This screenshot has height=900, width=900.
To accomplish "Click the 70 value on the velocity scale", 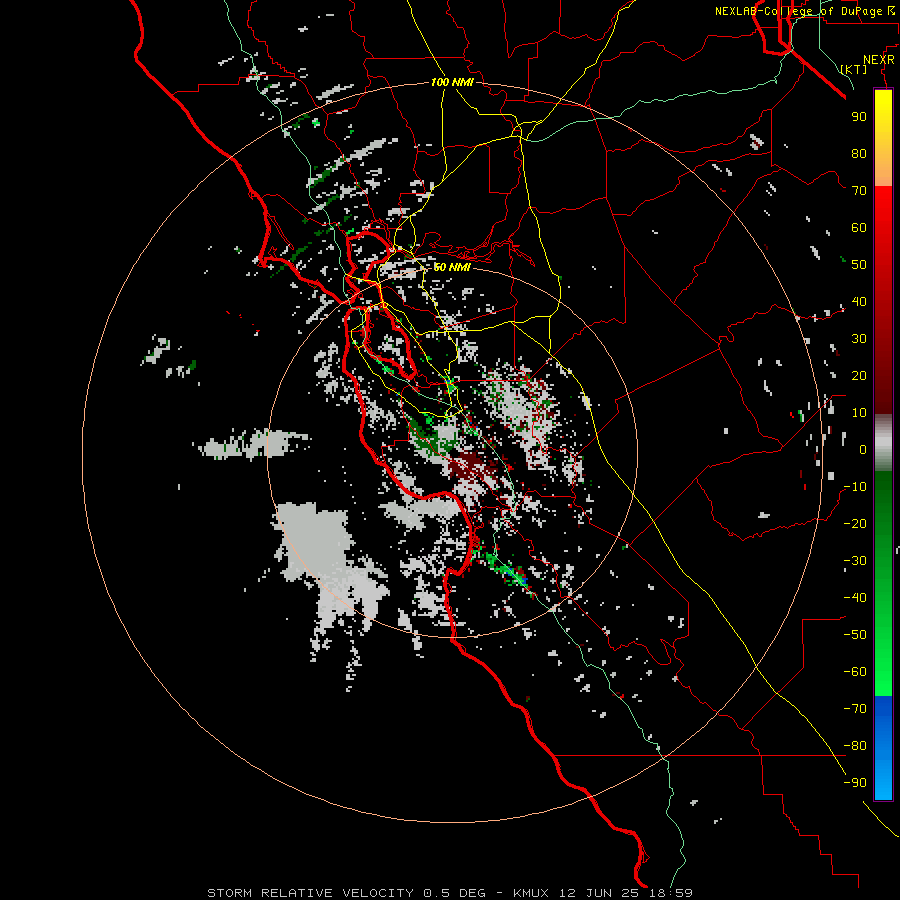I will coord(859,191).
